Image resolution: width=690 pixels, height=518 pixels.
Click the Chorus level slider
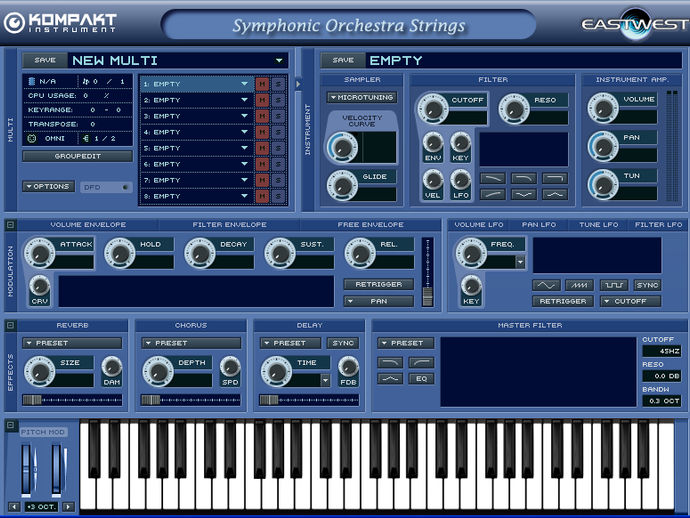pyautogui.click(x=191, y=400)
